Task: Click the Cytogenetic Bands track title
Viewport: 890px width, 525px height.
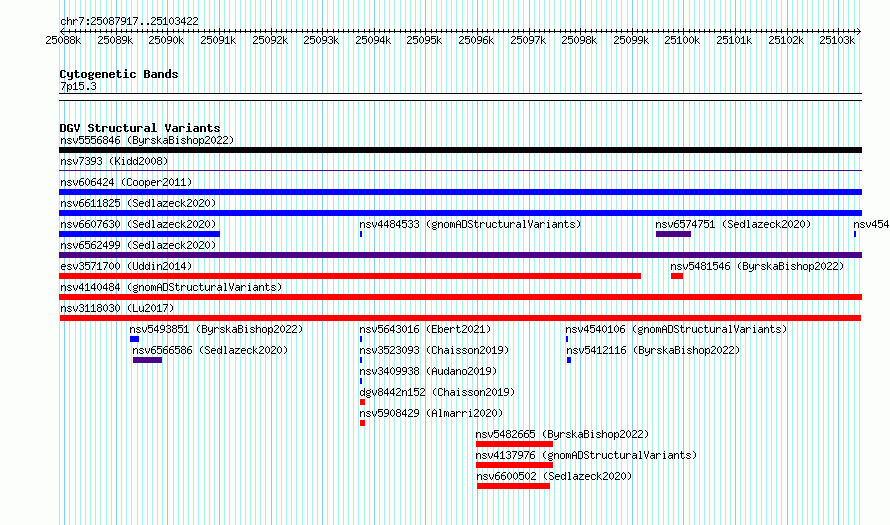Action: point(119,74)
